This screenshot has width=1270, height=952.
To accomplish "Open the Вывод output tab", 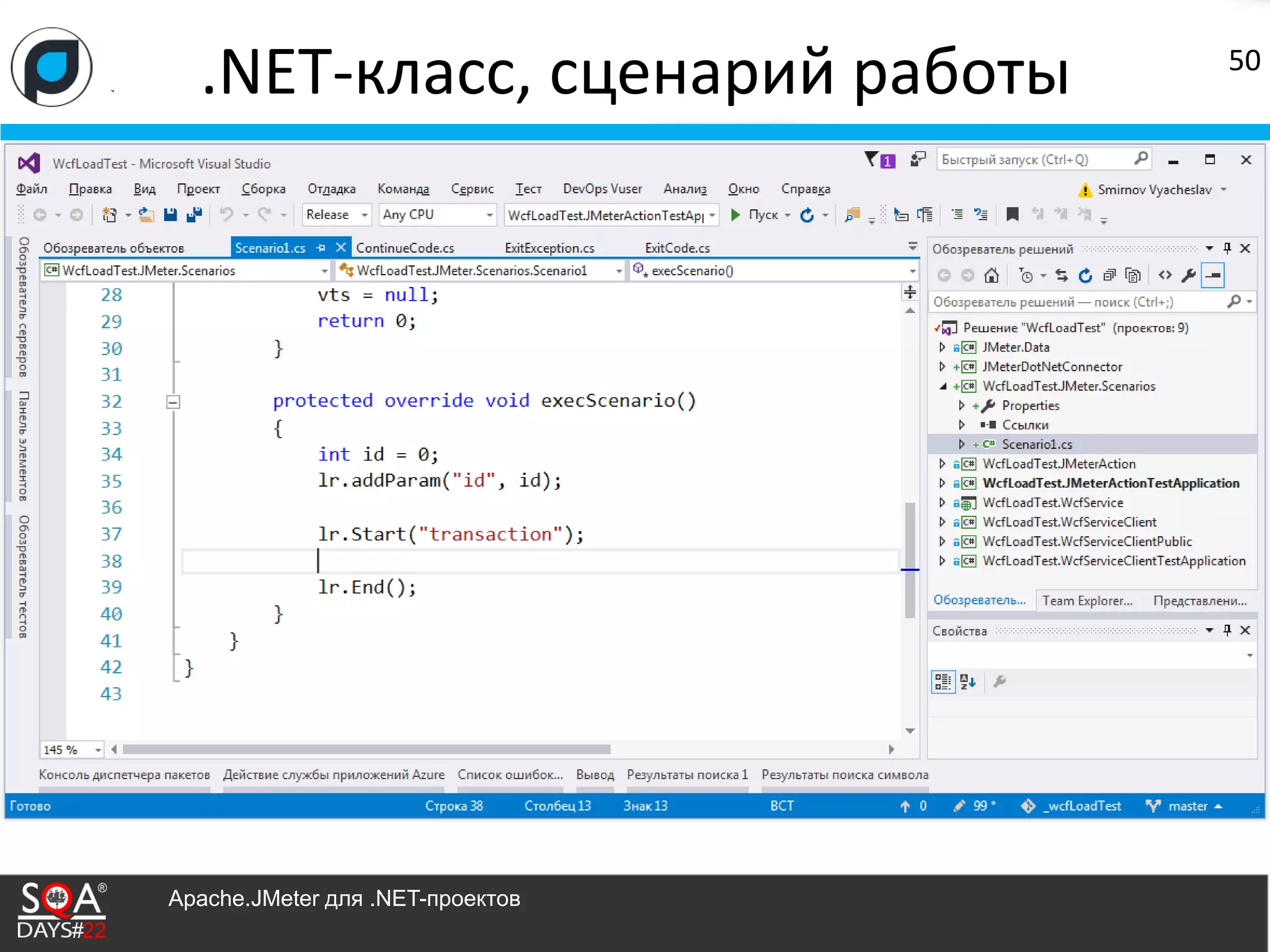I will click(x=595, y=775).
